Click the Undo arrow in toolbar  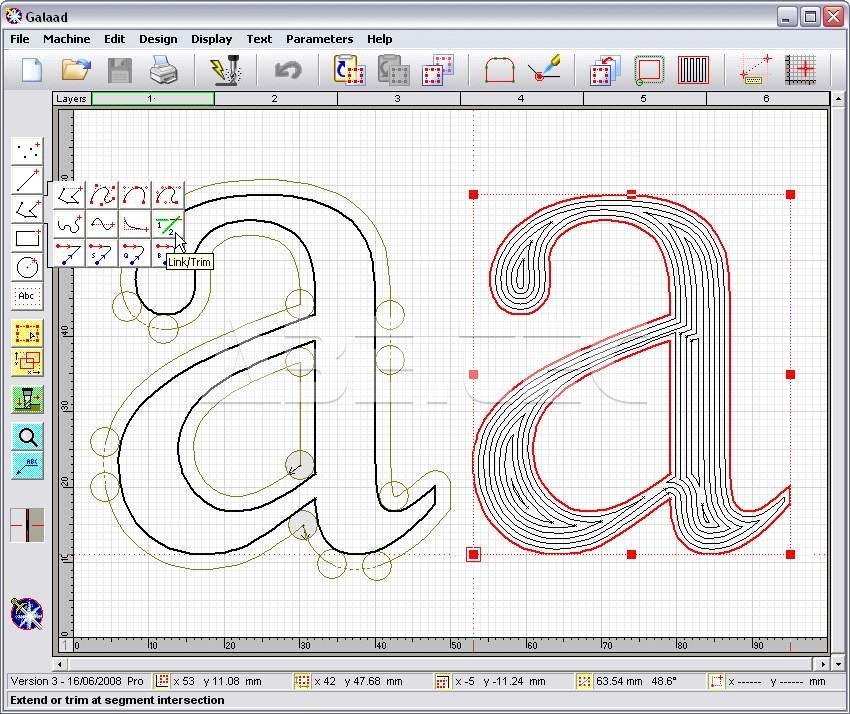point(288,70)
